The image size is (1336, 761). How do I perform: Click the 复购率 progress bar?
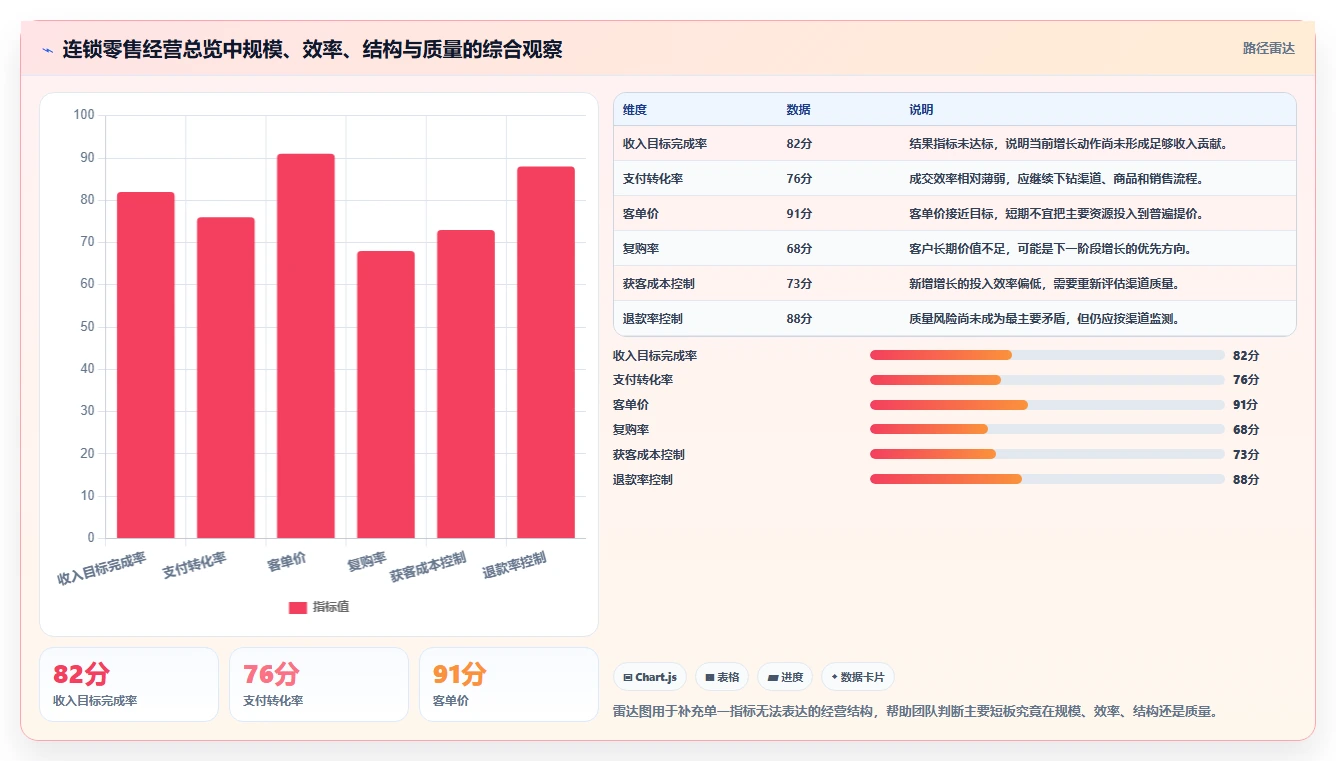point(1047,429)
